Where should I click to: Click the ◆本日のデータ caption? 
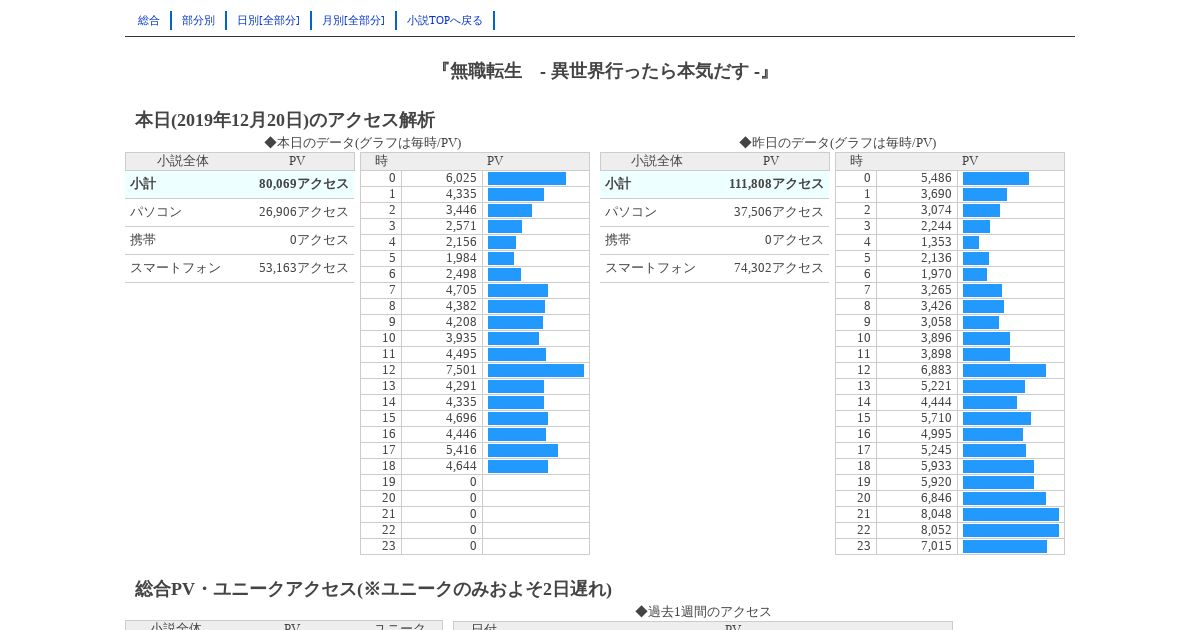363,143
